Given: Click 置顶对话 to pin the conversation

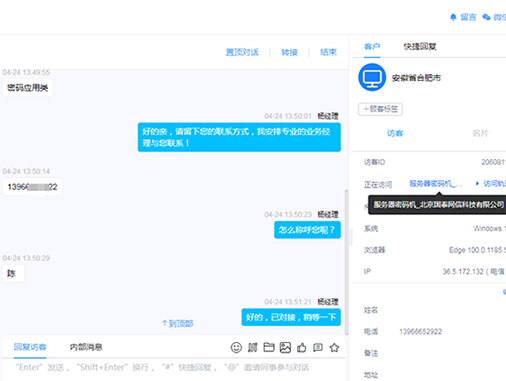Looking at the screenshot, I should pos(242,52).
